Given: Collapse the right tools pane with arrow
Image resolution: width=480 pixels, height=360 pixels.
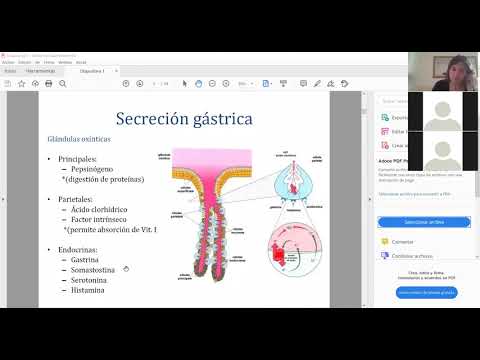Looking at the screenshot, I should 369,199.
